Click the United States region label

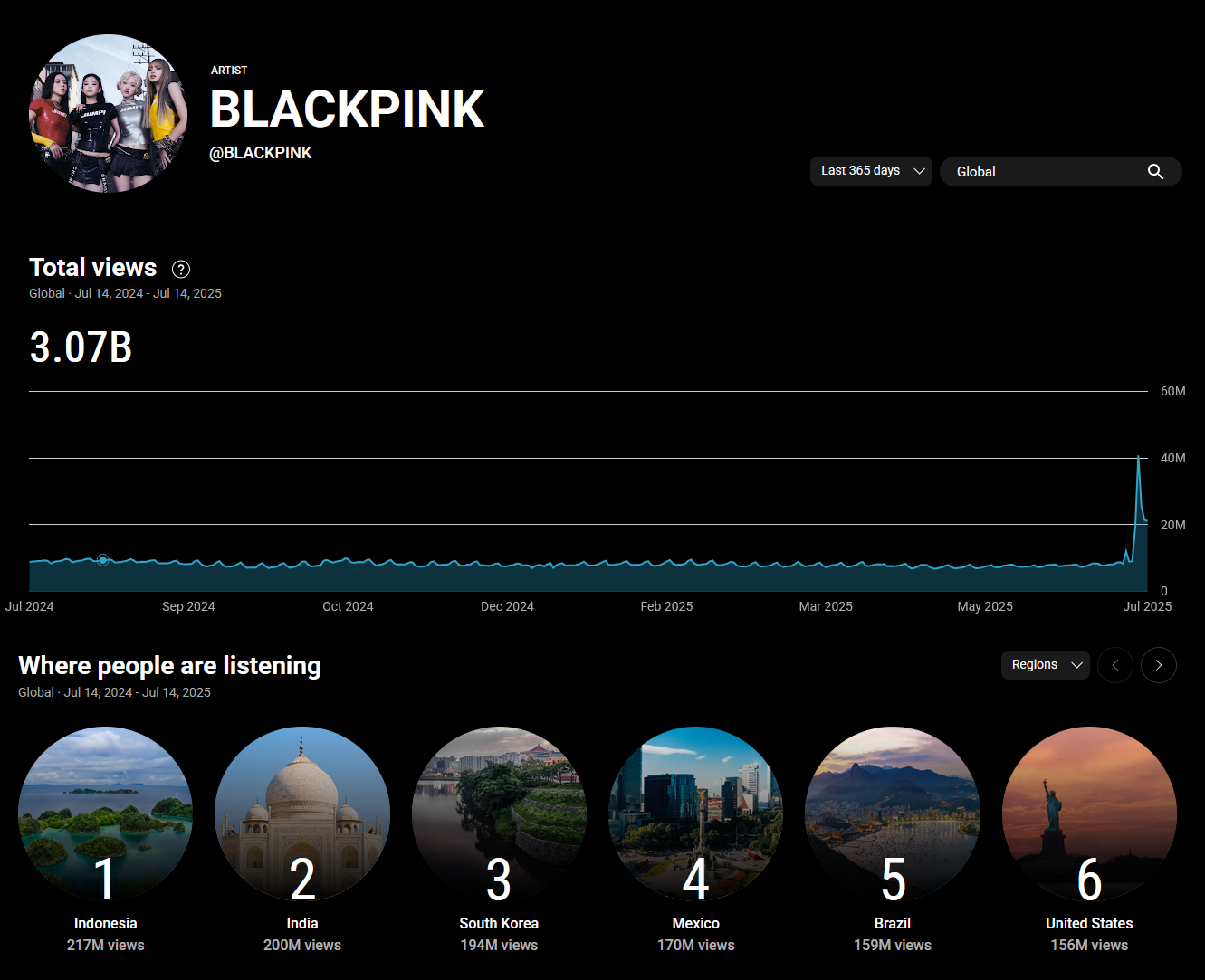(x=1089, y=923)
